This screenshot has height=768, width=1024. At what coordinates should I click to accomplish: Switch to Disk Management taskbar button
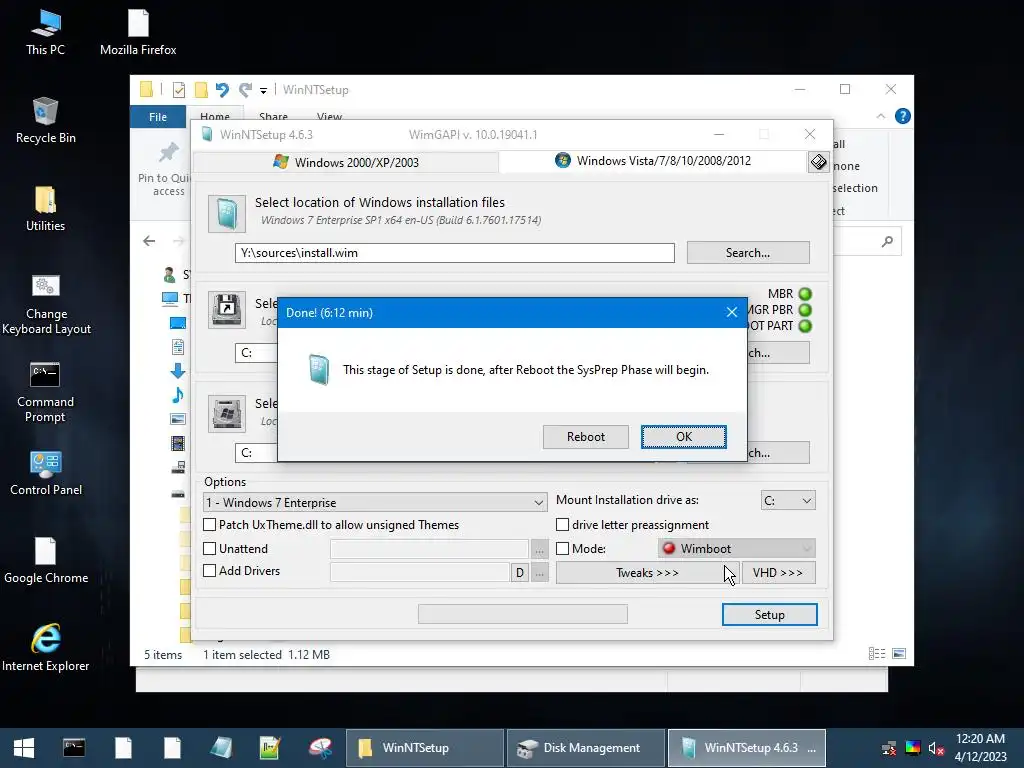tap(586, 748)
